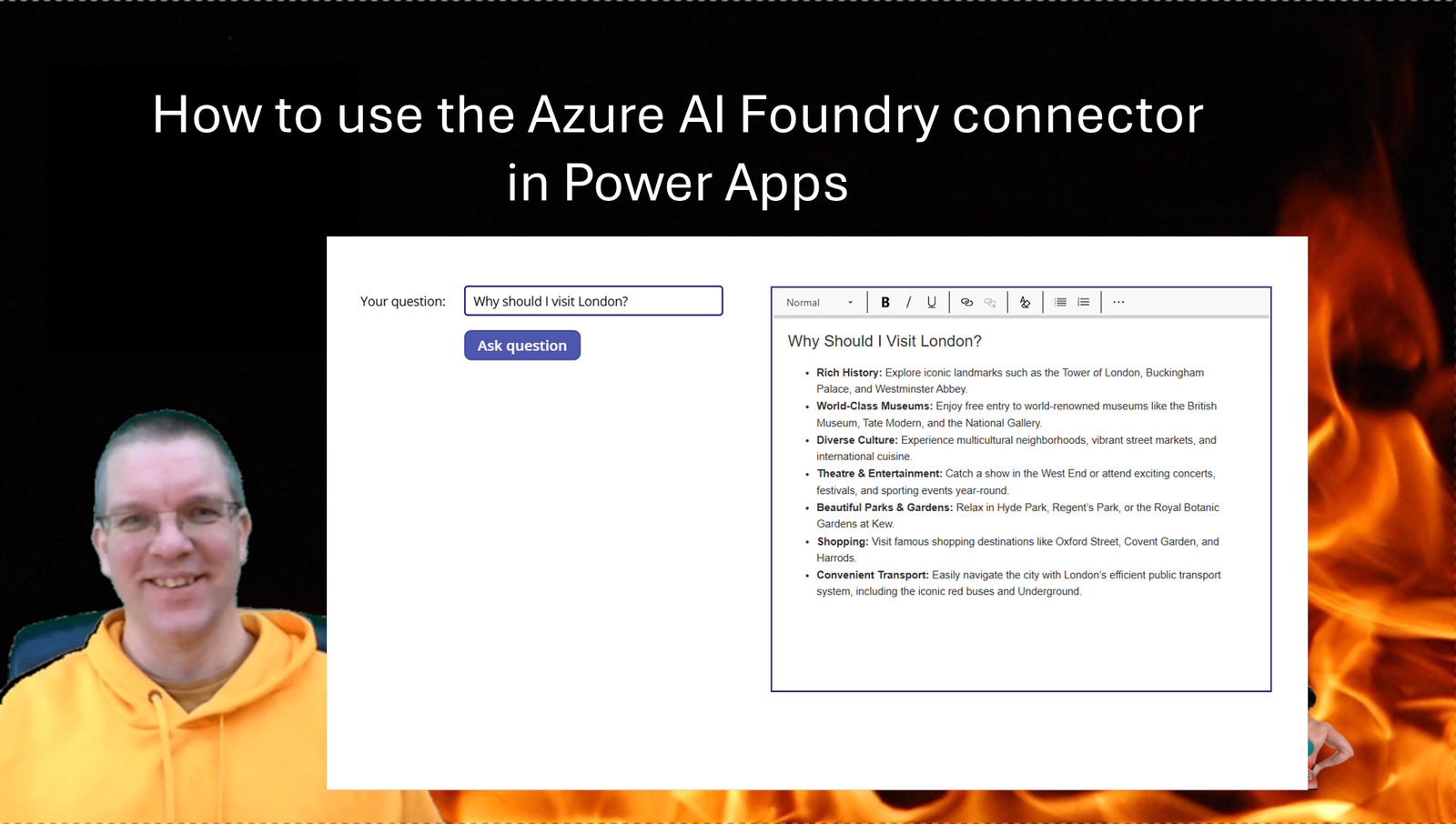Click the 'Your question:' label

pyautogui.click(x=403, y=301)
